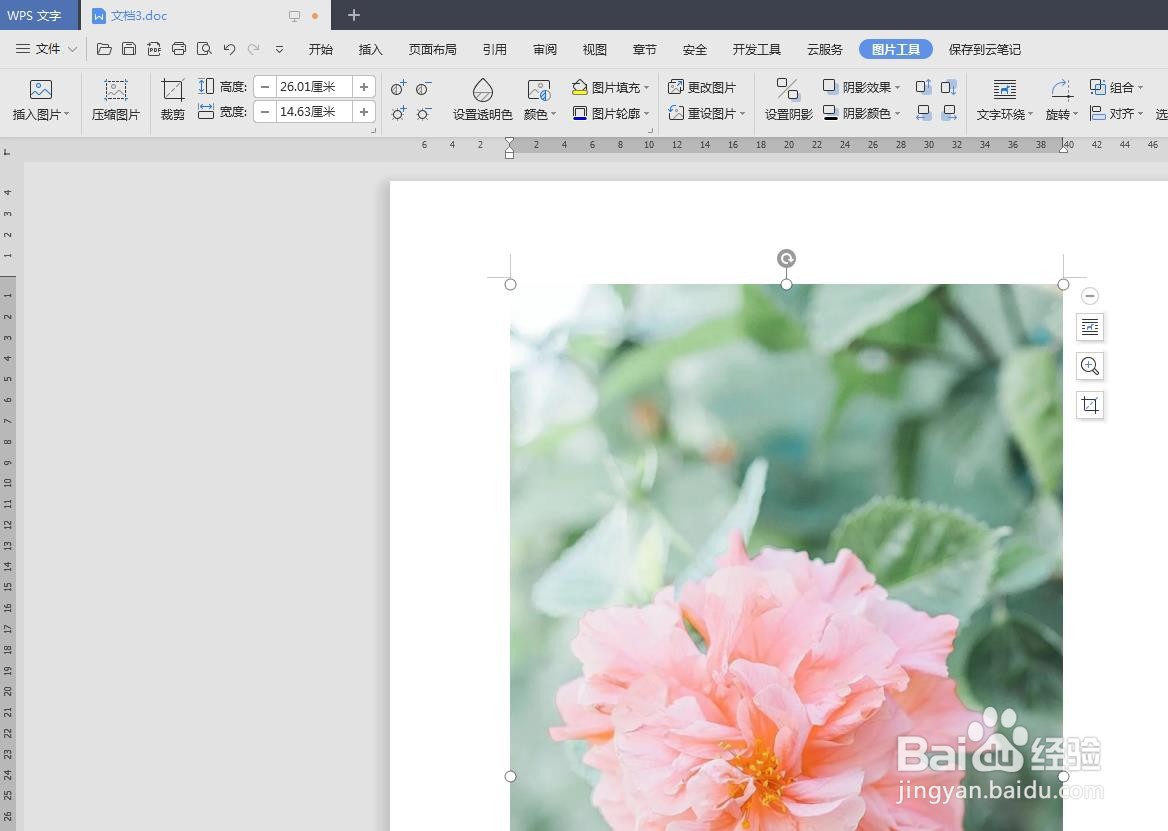Switch to Cloud Service (云服务) tab
Screen dimensions: 1168x831
[x=825, y=49]
